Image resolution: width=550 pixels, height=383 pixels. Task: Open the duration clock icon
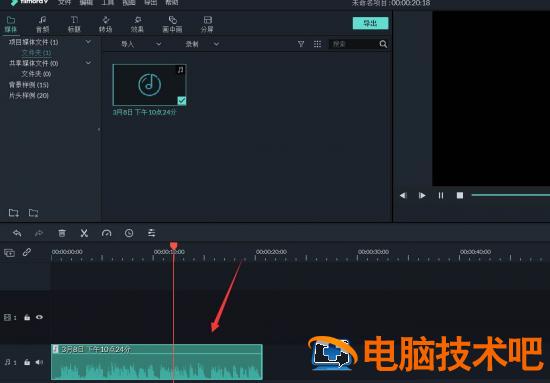click(129, 233)
